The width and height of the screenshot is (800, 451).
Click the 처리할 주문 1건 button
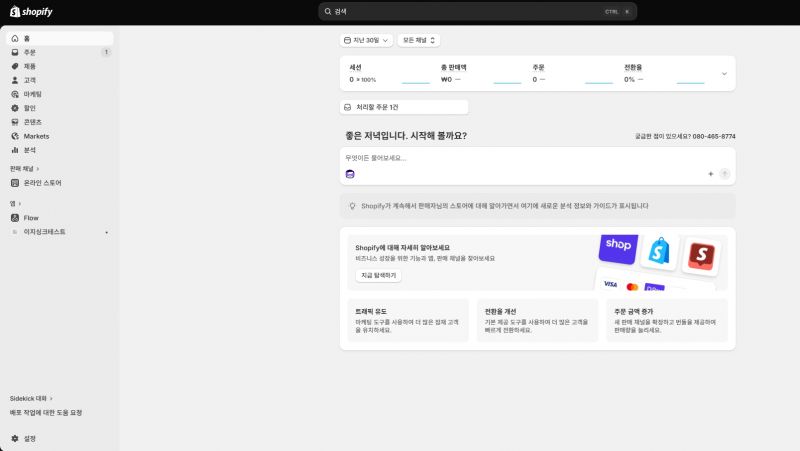pyautogui.click(x=404, y=107)
